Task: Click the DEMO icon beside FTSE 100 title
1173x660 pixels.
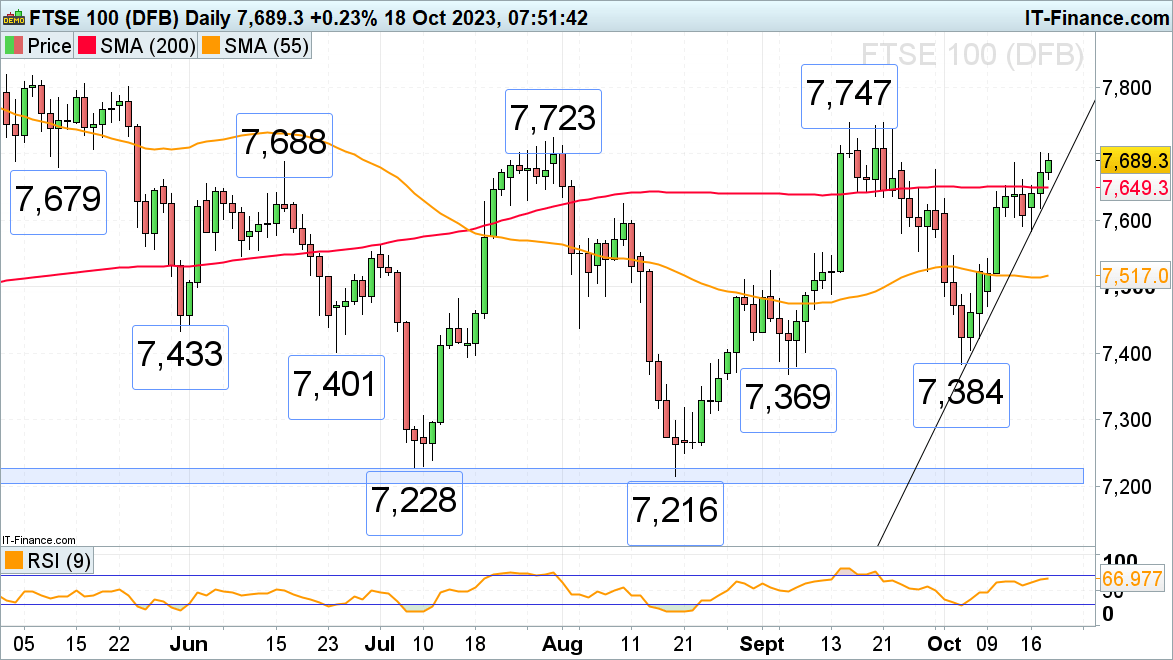Action: click(x=14, y=16)
